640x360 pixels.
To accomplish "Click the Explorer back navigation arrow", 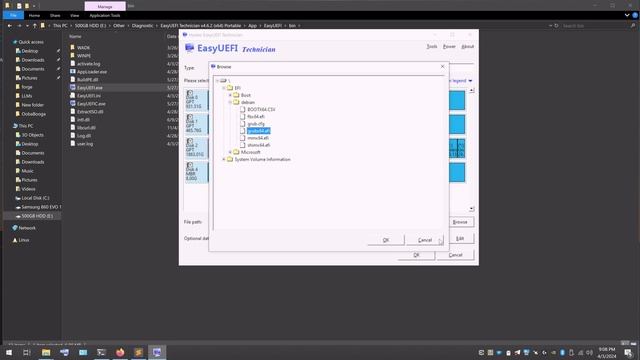I will [x=10, y=26].
